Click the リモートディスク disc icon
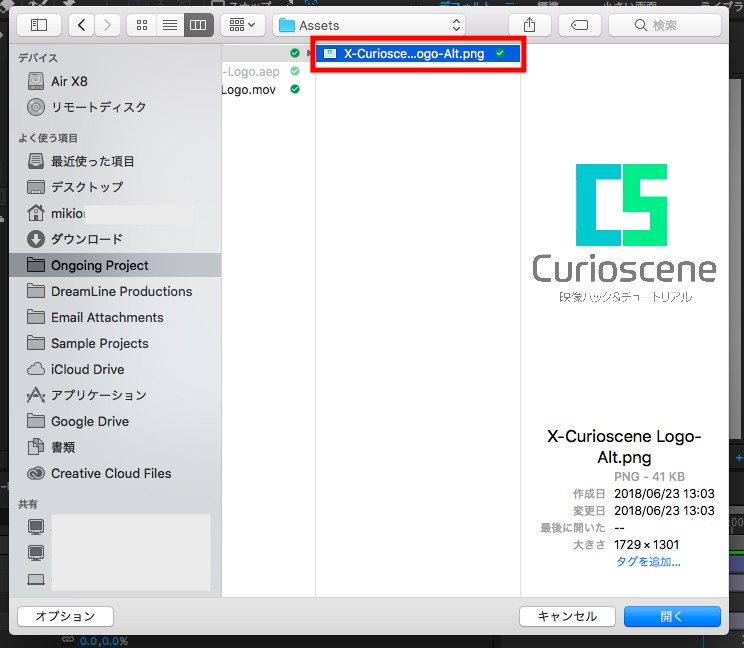Viewport: 744px width, 648px height. pos(36,107)
